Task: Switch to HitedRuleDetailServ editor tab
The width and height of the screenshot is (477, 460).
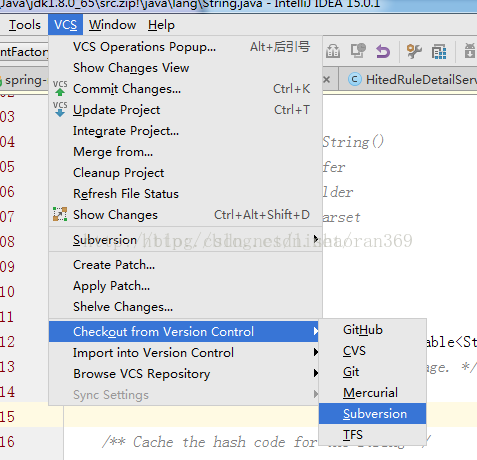Action: pyautogui.click(x=408, y=80)
